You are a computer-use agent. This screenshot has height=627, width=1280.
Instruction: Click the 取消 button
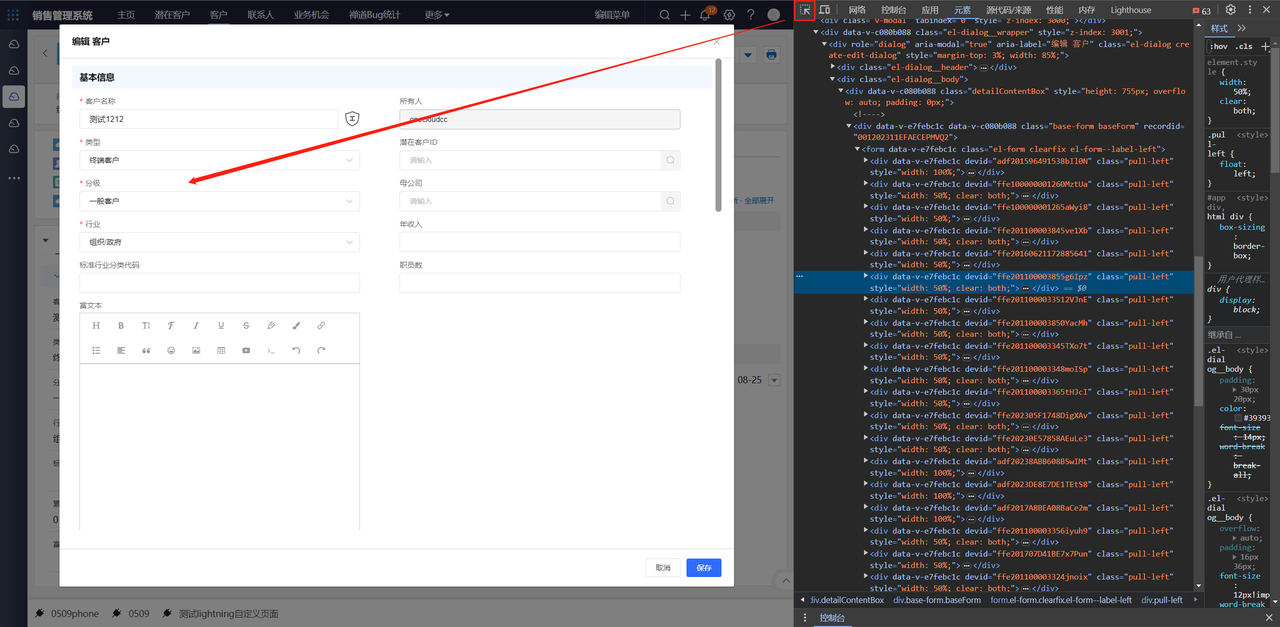[663, 568]
